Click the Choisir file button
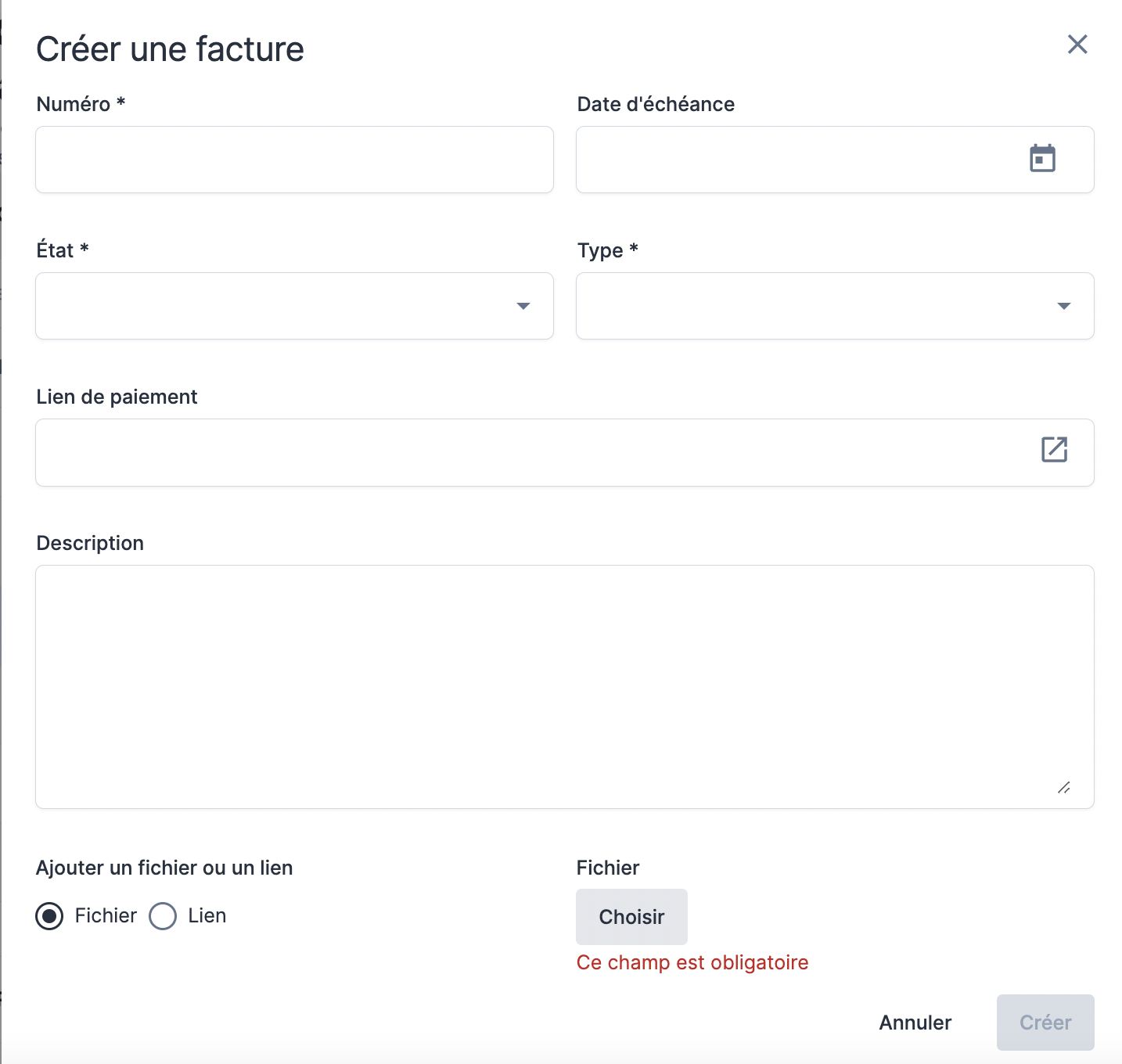Screen dimensions: 1122x1064 tap(631, 917)
